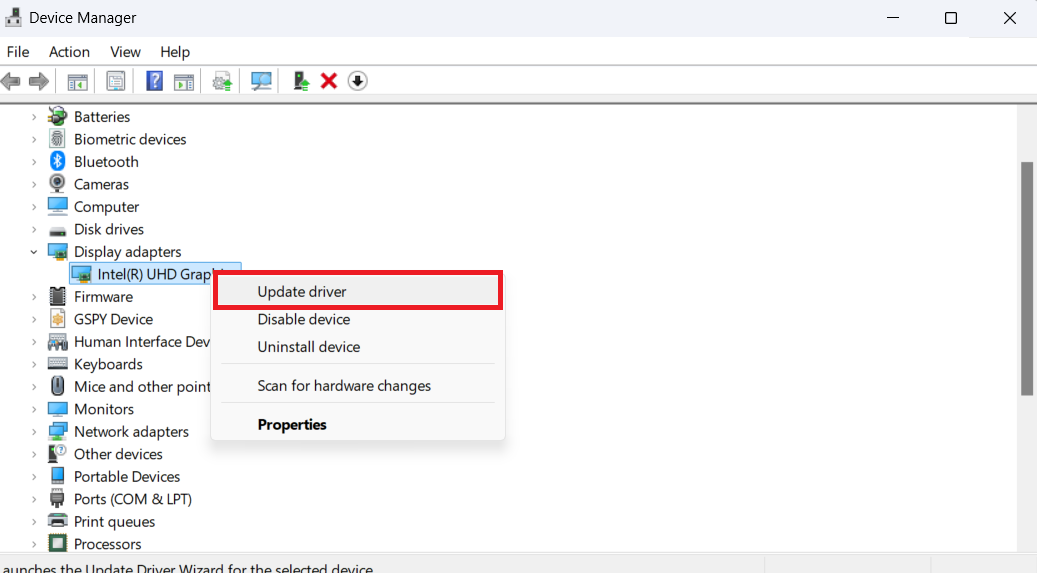The width and height of the screenshot is (1037, 573).
Task: Choose Update driver from context menu
Action: coord(358,291)
